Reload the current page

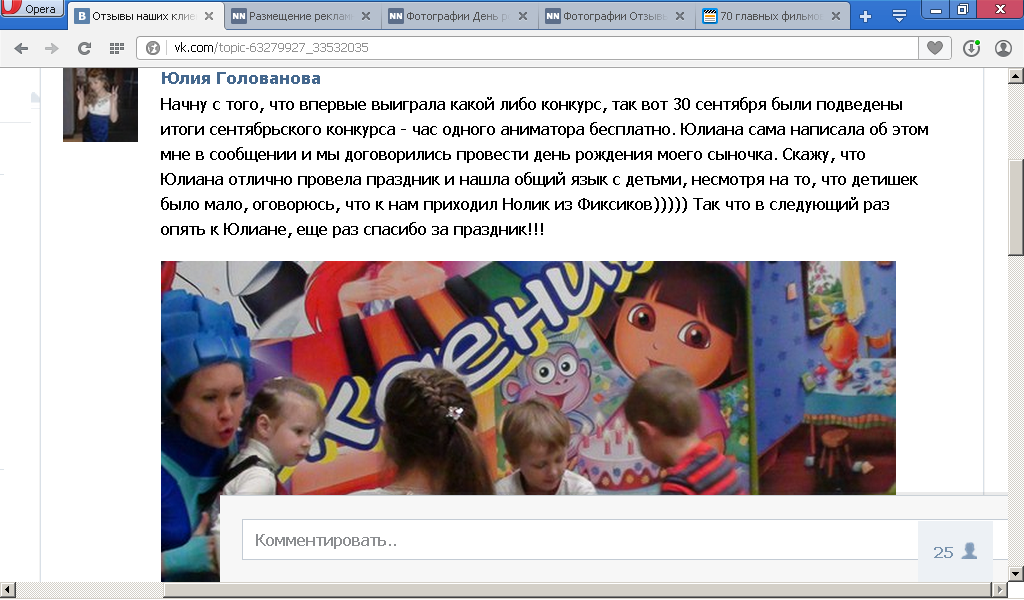point(84,48)
